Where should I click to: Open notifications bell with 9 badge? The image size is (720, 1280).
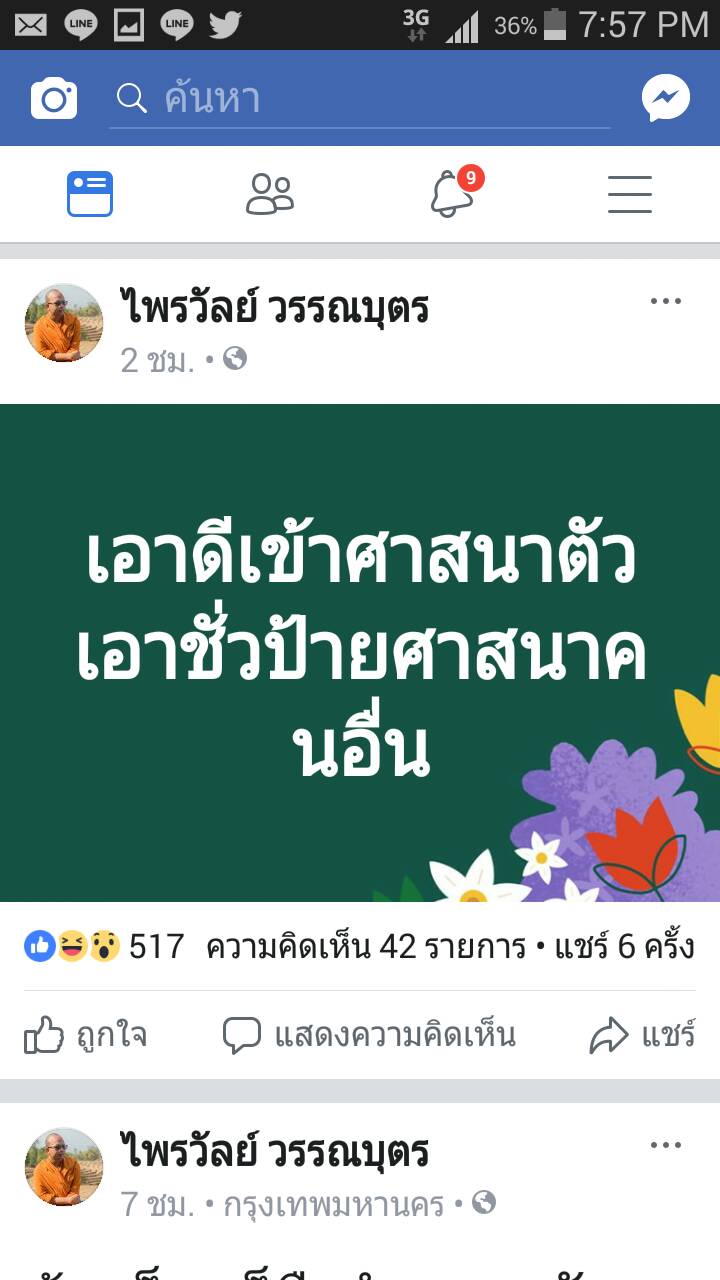454,193
